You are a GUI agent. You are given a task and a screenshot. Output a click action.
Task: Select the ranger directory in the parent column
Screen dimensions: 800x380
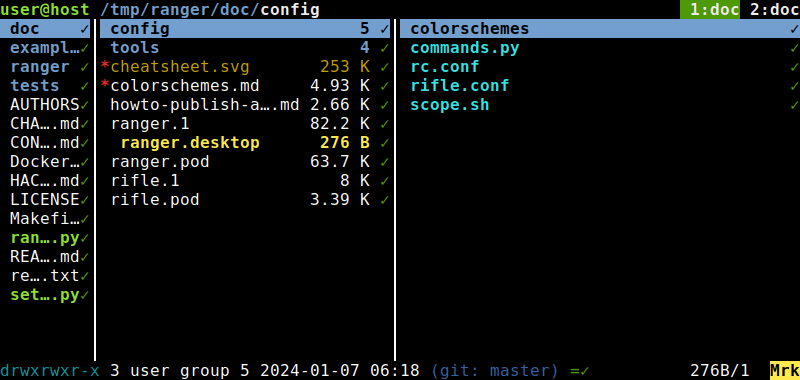tap(45, 67)
